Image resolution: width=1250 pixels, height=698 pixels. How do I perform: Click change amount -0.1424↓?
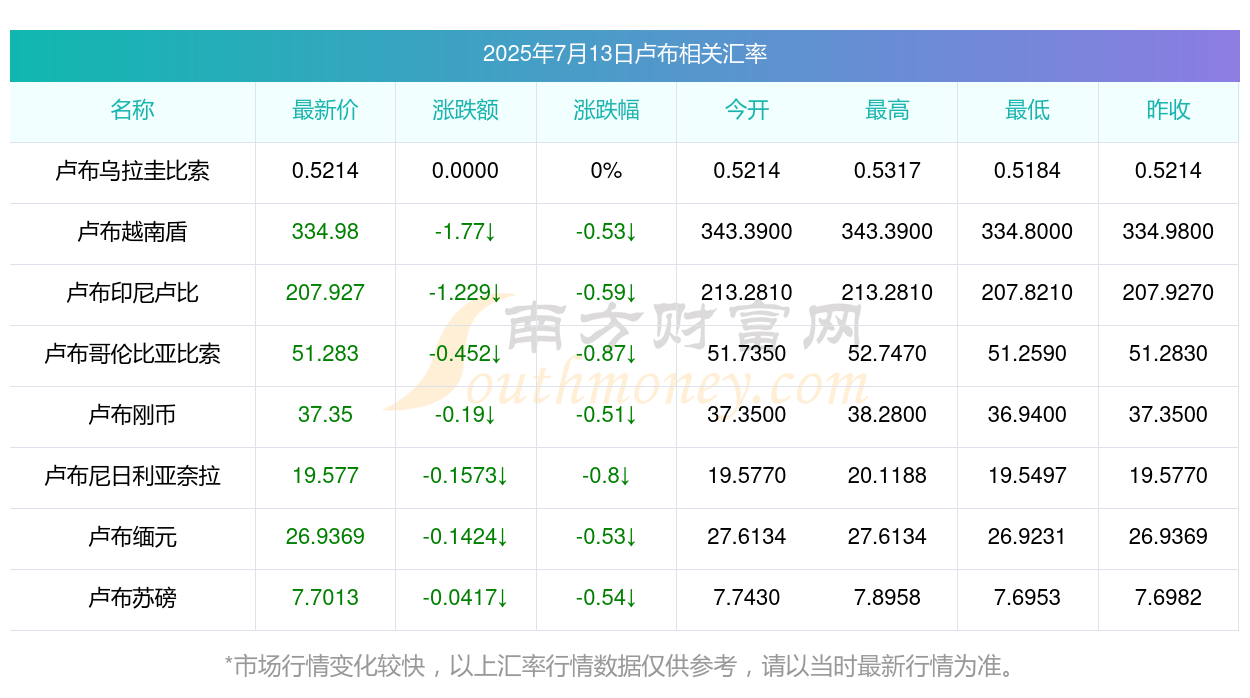[466, 537]
